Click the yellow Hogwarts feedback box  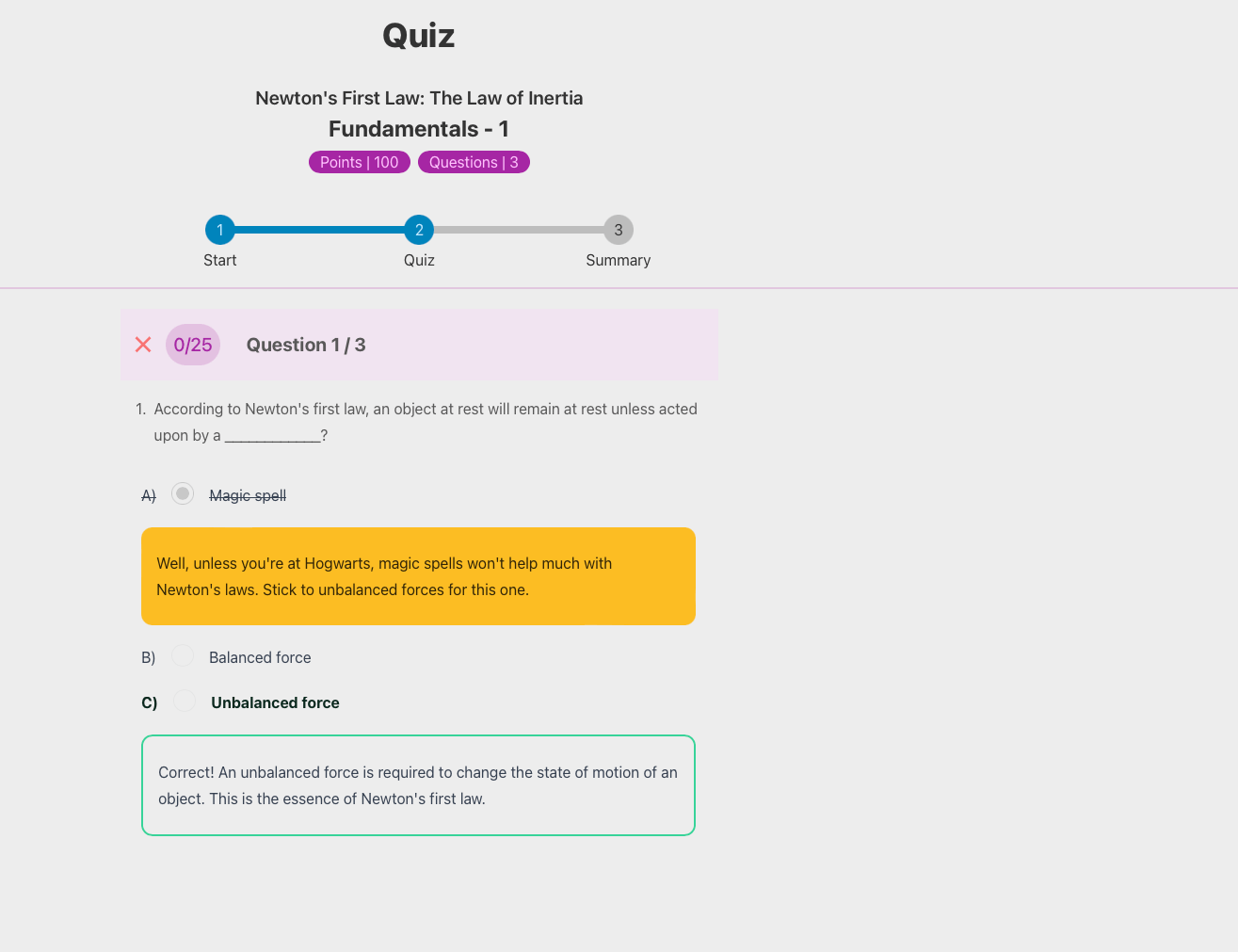418,576
